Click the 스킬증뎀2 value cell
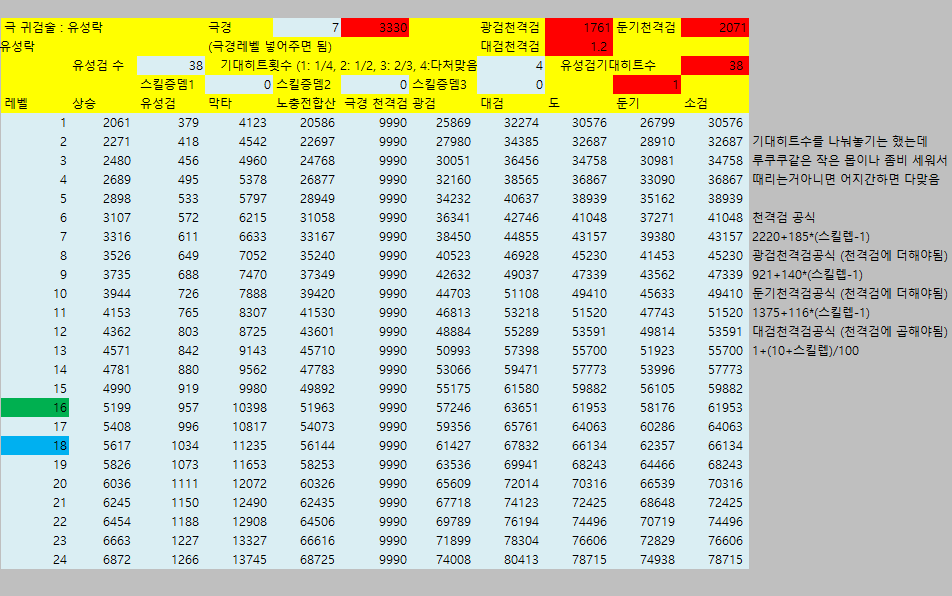The image size is (952, 596). [x=375, y=85]
